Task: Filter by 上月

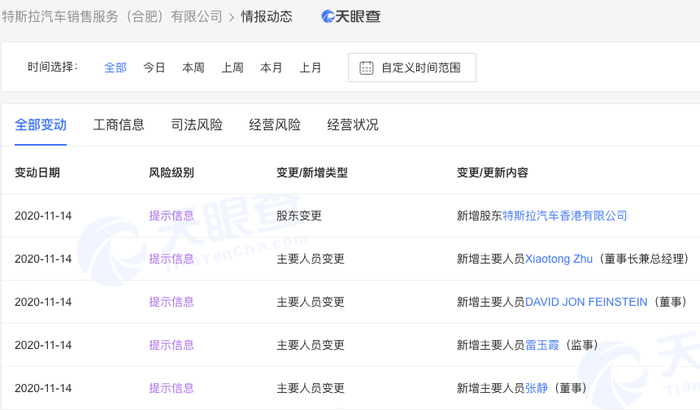Action: tap(310, 68)
